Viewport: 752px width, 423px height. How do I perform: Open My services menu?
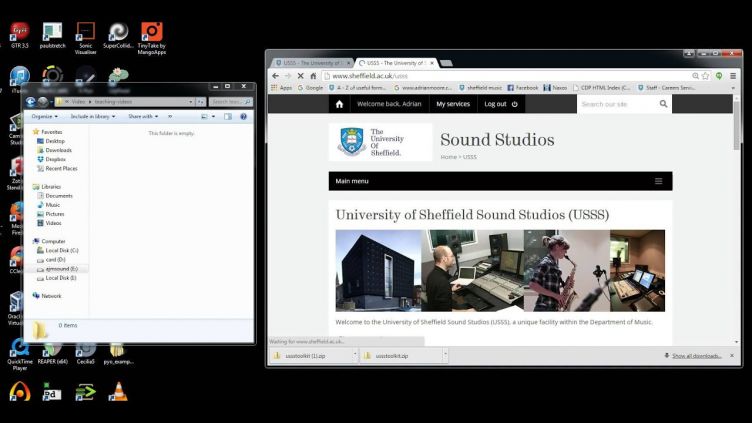[x=453, y=104]
